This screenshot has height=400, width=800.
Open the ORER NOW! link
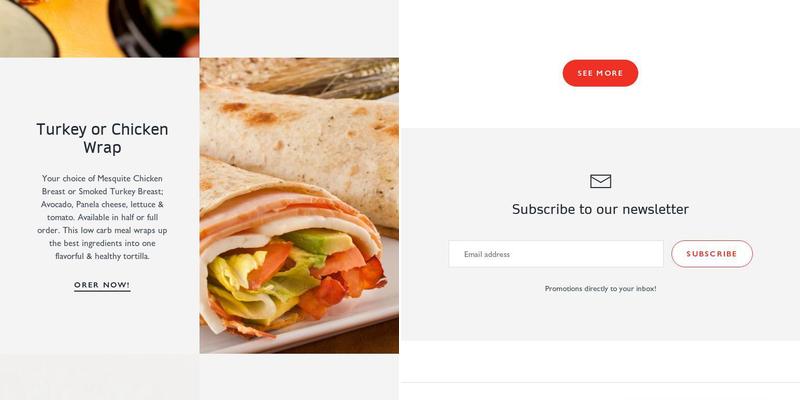click(102, 285)
